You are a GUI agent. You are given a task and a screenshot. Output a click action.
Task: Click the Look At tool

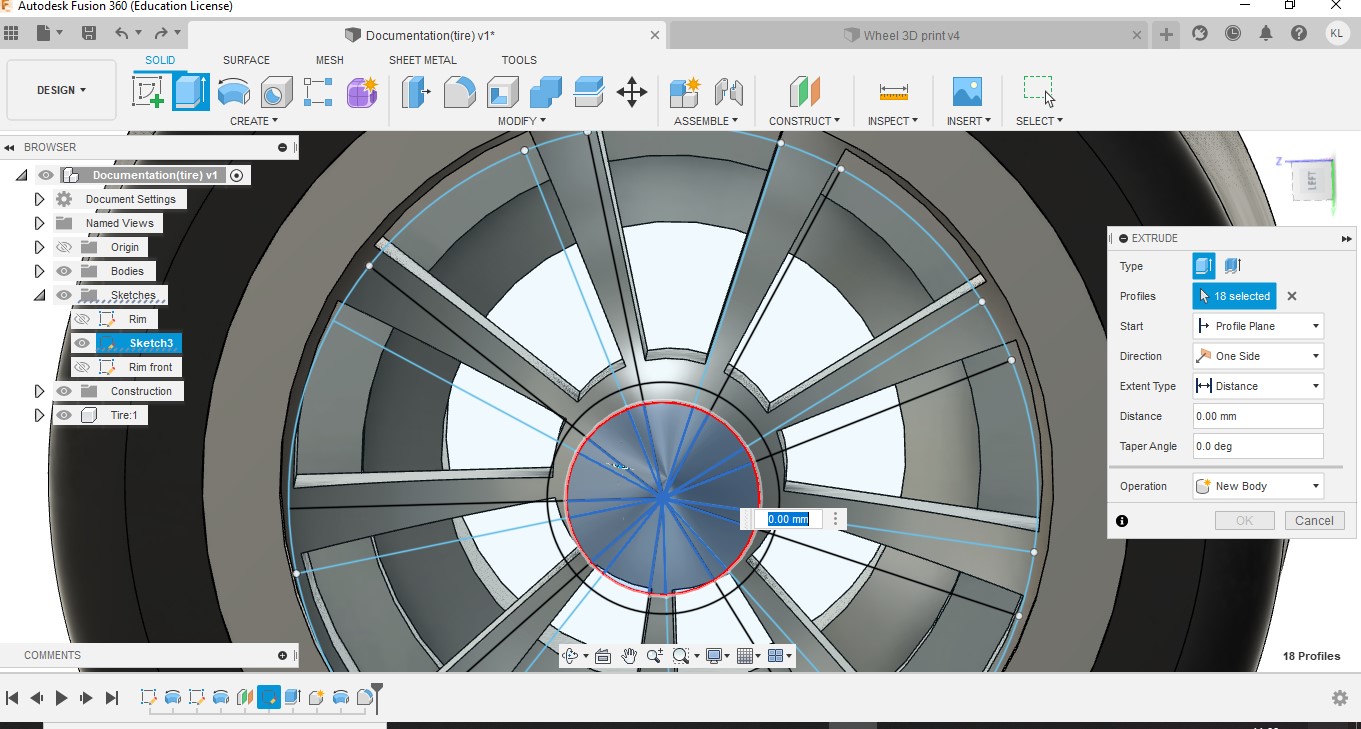click(603, 656)
